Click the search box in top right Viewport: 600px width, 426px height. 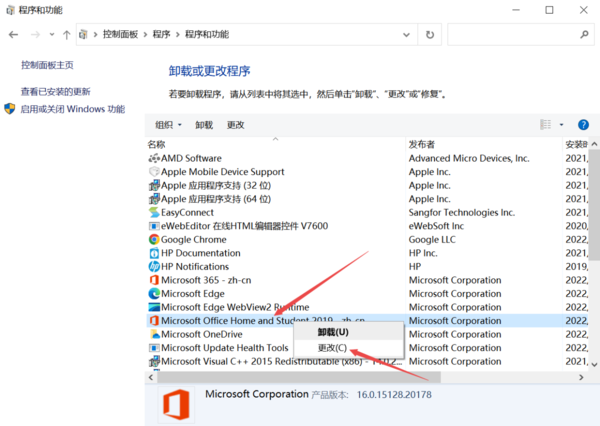[515, 34]
